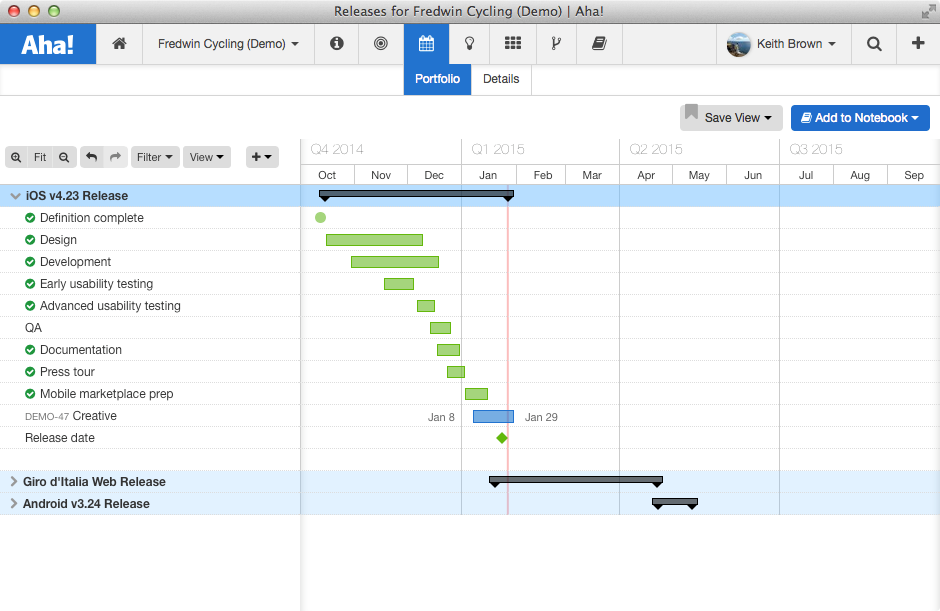Click the Mobile marketplace prep green bar
This screenshot has width=940, height=611.
pyautogui.click(x=477, y=394)
